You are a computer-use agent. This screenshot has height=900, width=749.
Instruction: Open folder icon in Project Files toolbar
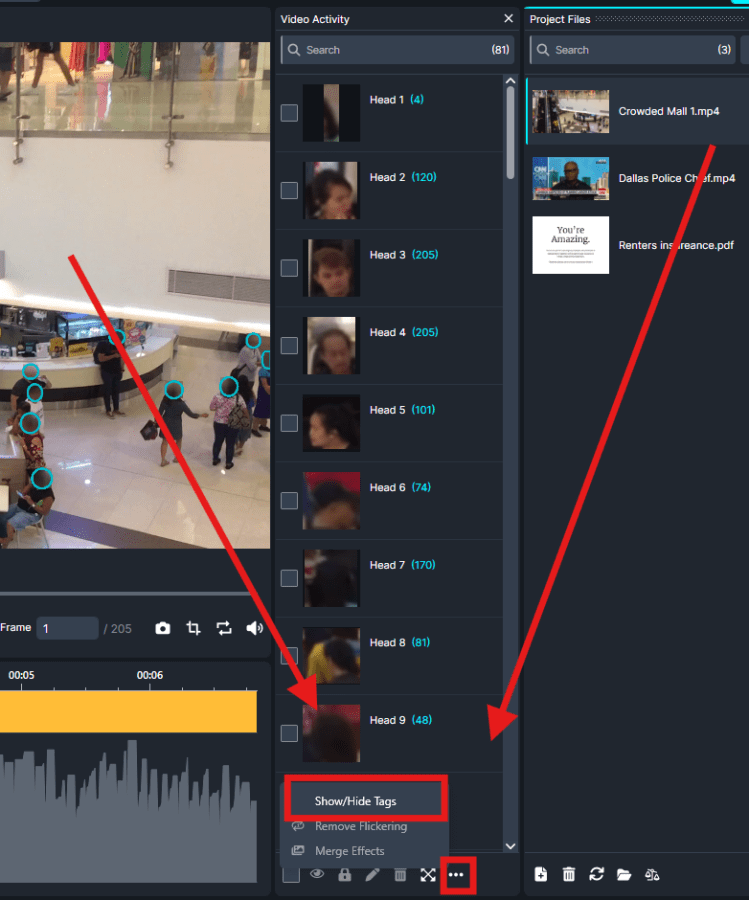(624, 874)
